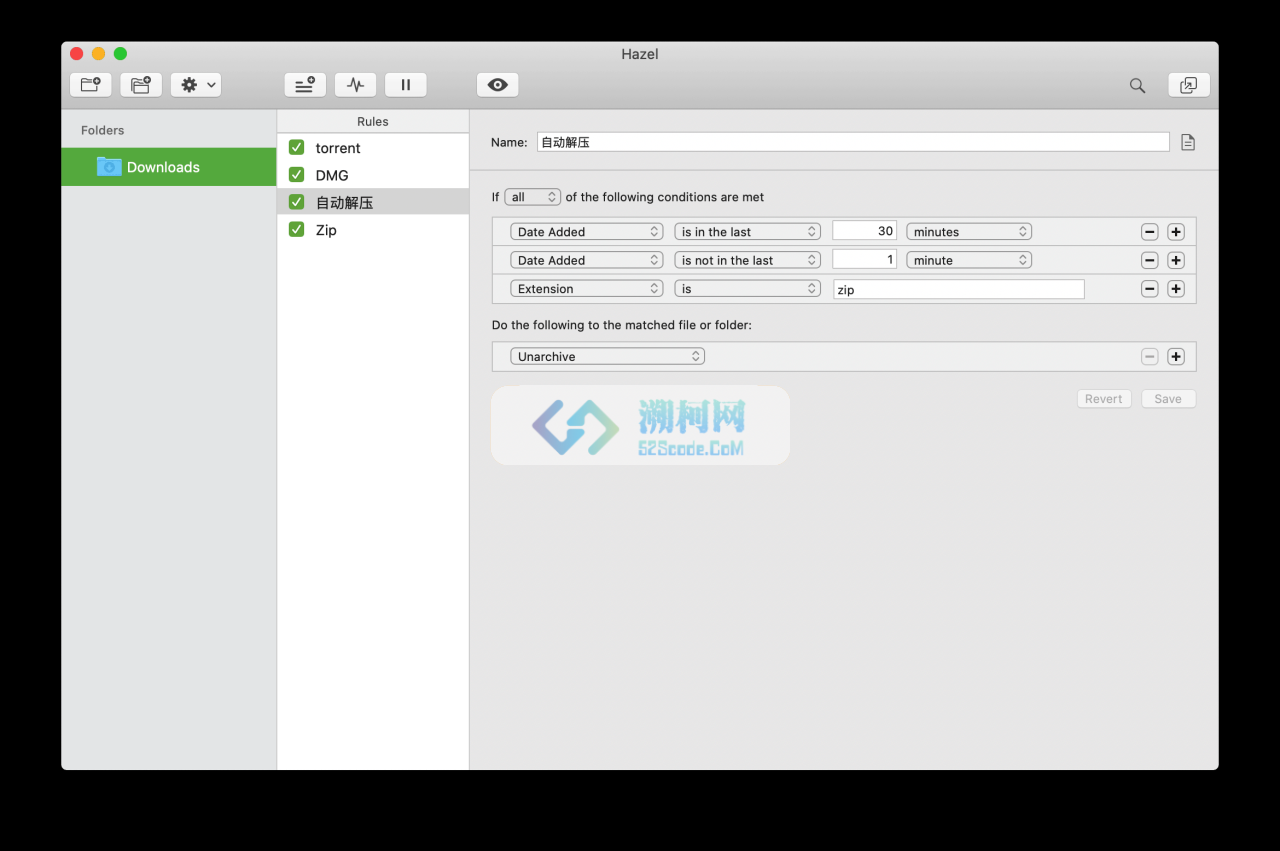
Task: Pause rules with the pause button
Action: pos(406,85)
